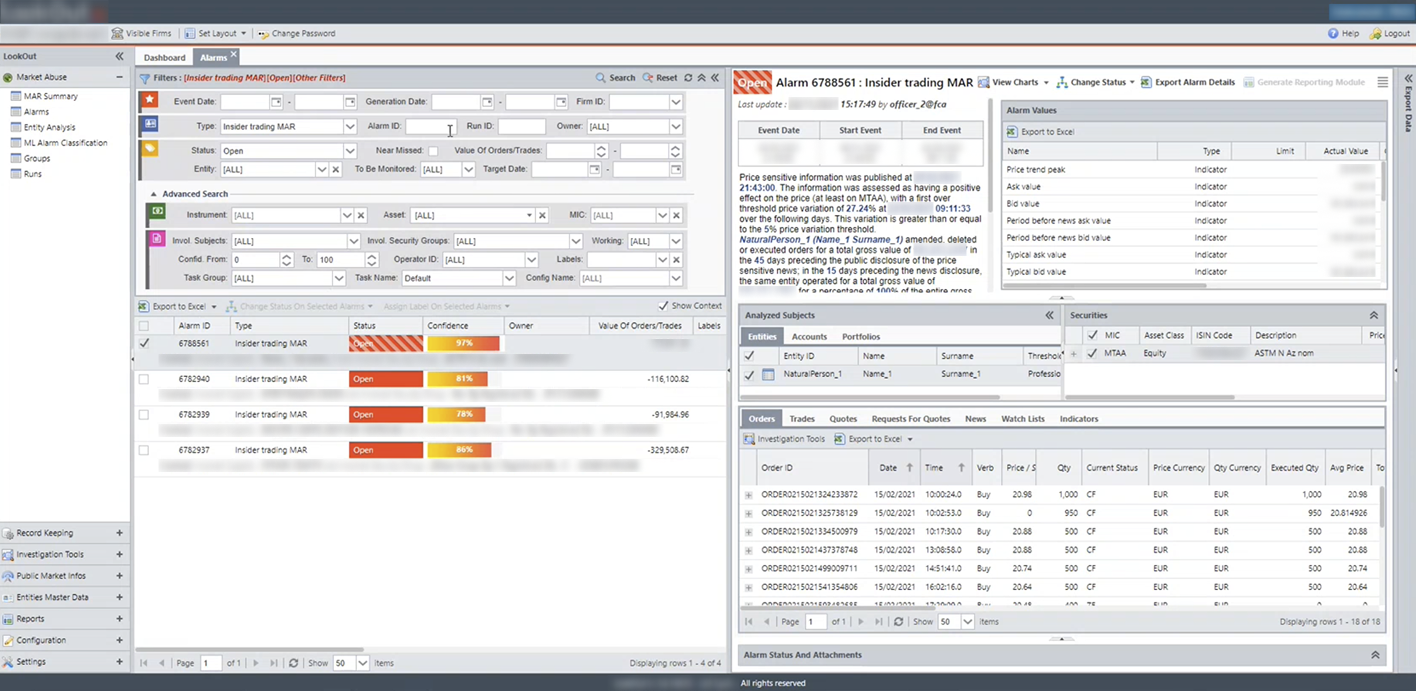Image resolution: width=1416 pixels, height=692 pixels.
Task: Check the box for alarm 6782940
Action: coord(144,379)
